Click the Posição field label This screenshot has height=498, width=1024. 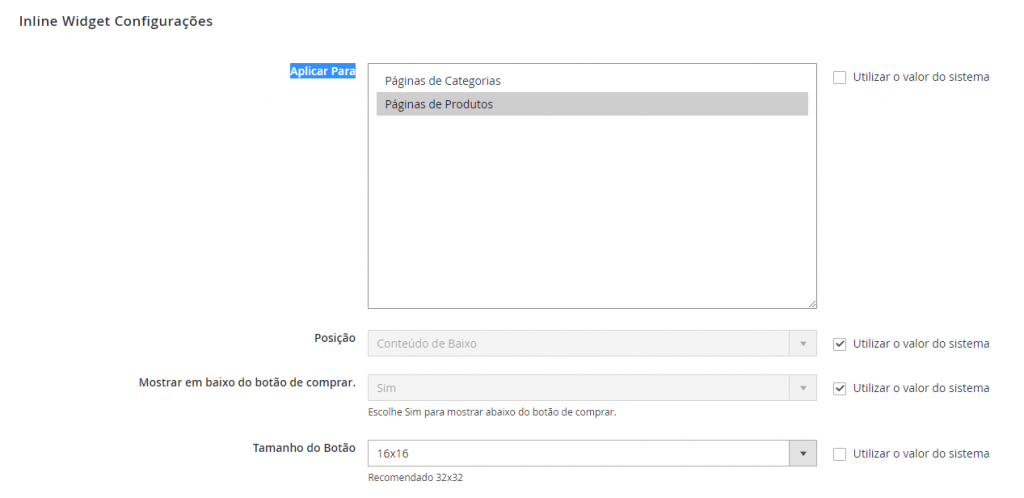335,338
